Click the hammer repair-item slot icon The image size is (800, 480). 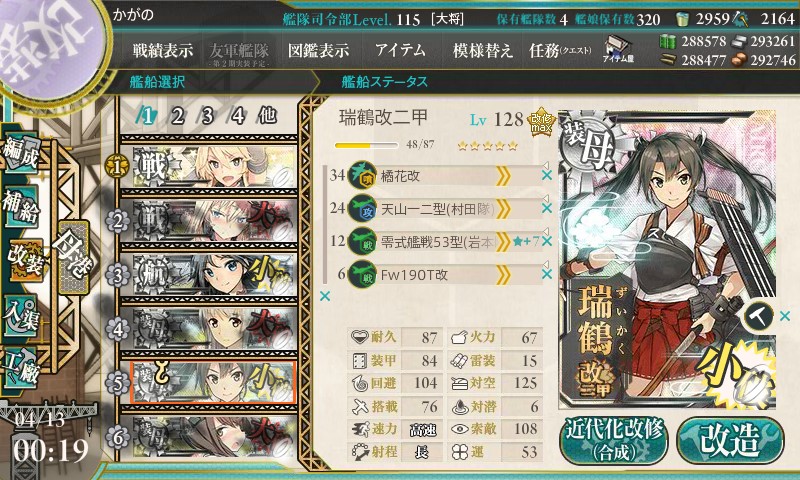tap(759, 316)
